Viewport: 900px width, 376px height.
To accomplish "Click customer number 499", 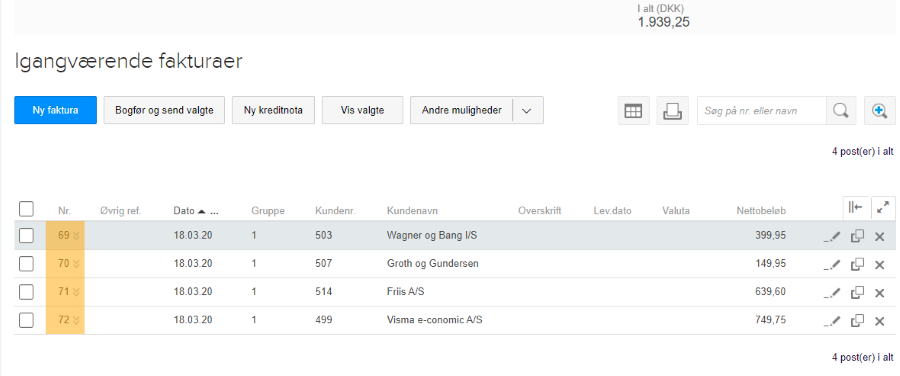I will click(324, 320).
